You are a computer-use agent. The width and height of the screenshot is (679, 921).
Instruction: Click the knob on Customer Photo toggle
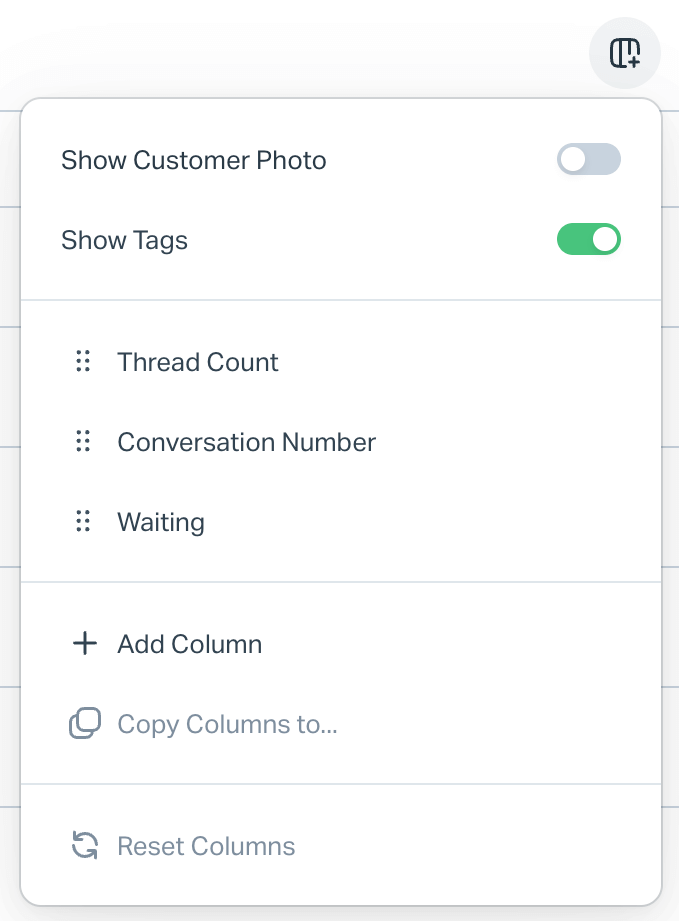573,159
